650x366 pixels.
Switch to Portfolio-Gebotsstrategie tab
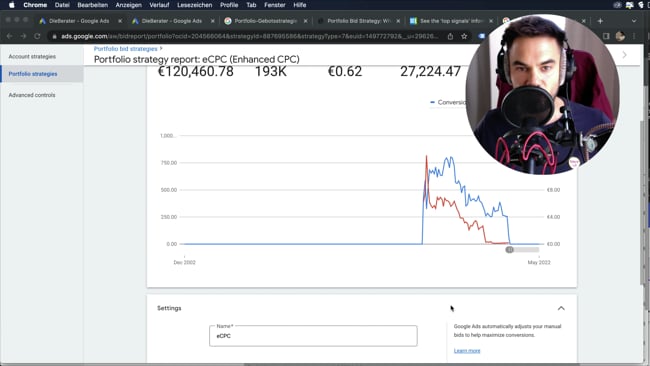[265, 21]
